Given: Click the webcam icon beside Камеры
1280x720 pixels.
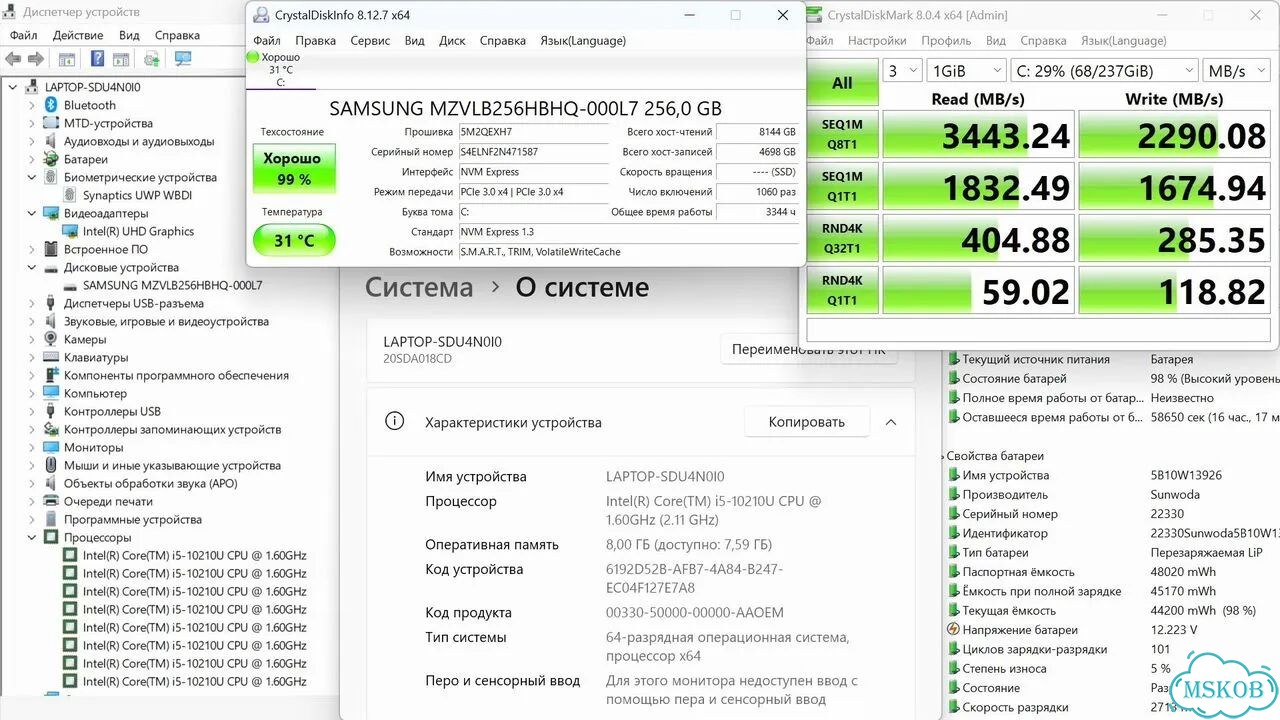Looking at the screenshot, I should [x=51, y=339].
